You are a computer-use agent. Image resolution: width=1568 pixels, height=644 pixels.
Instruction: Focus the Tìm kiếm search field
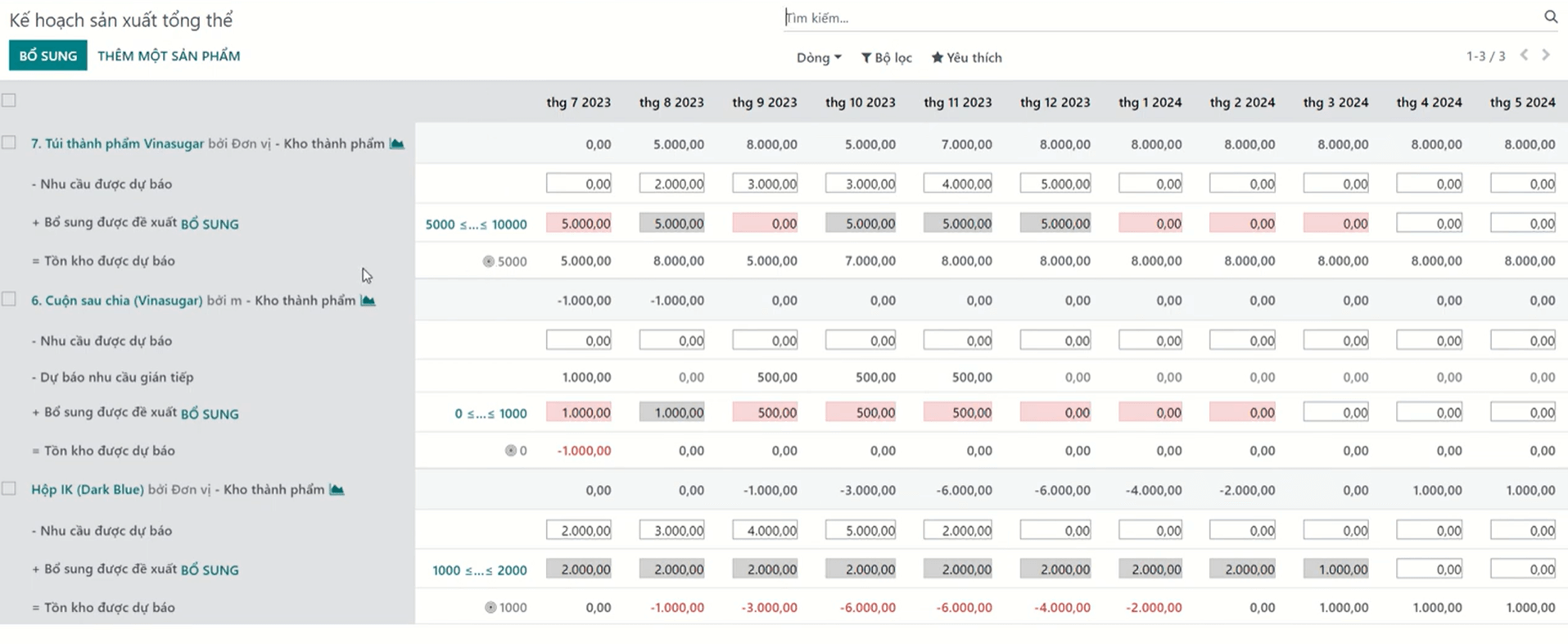coord(1146,17)
